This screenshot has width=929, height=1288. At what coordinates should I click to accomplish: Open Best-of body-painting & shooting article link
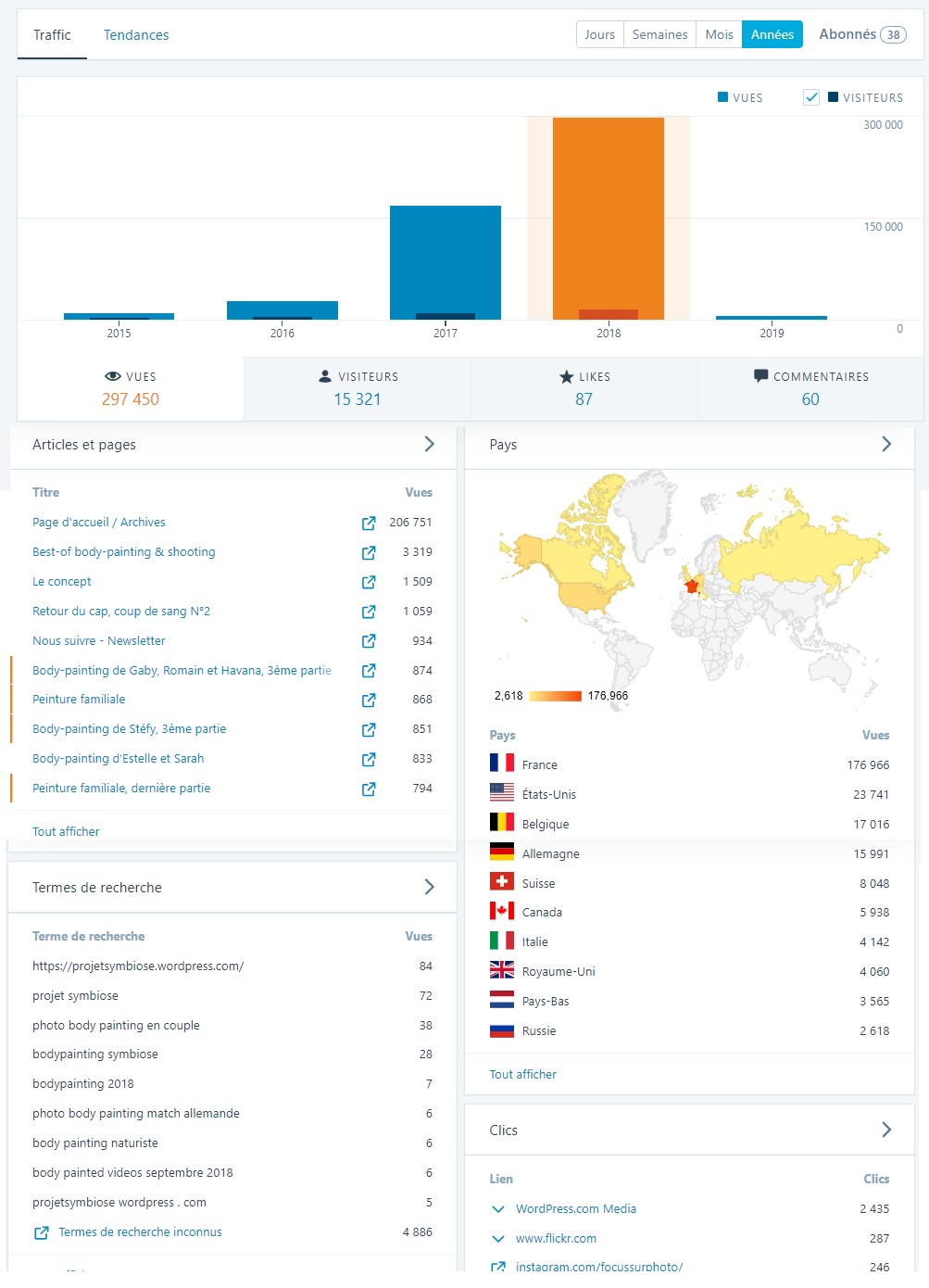(123, 552)
